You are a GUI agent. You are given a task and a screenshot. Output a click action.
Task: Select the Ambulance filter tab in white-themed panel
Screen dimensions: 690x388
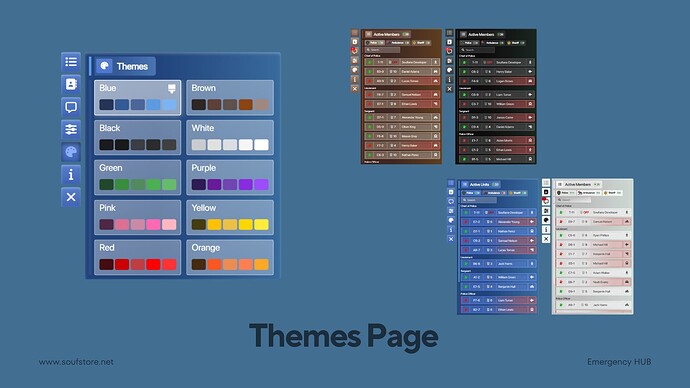[x=589, y=193]
